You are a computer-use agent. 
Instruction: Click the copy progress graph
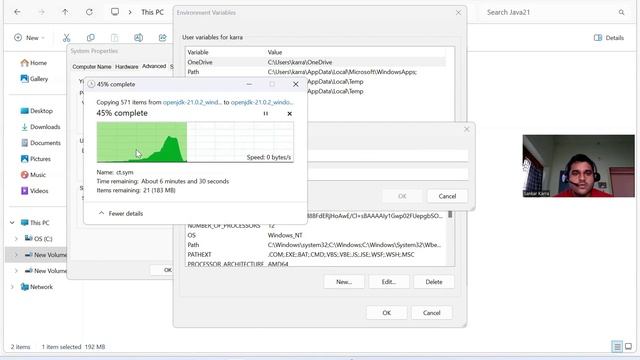pyautogui.click(x=195, y=142)
